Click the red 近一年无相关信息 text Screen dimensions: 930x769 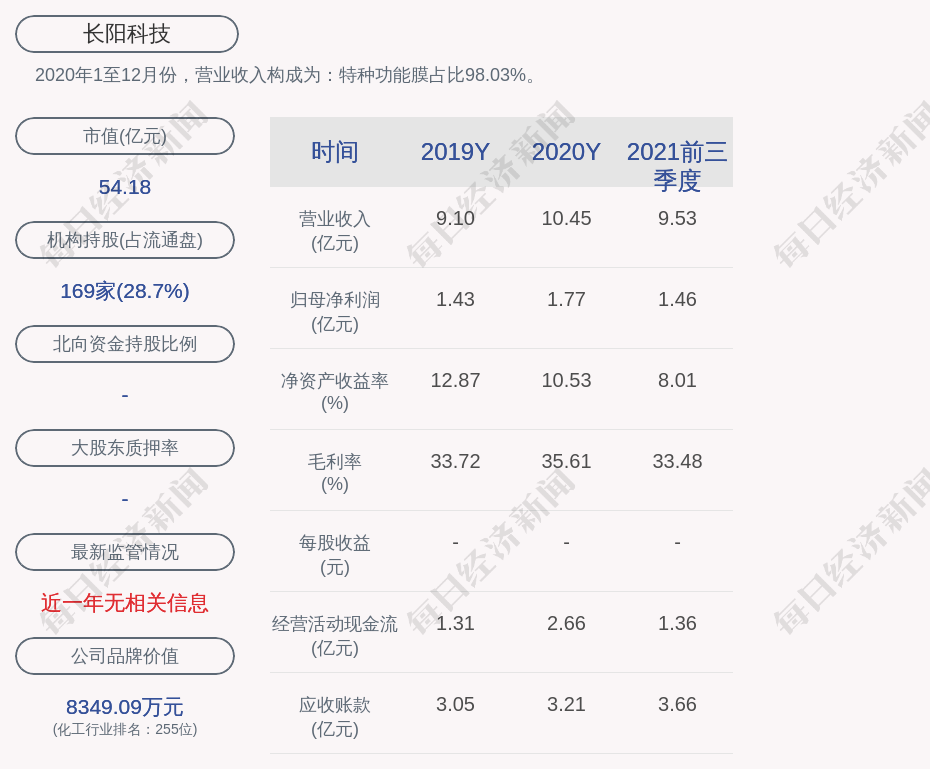(x=125, y=603)
